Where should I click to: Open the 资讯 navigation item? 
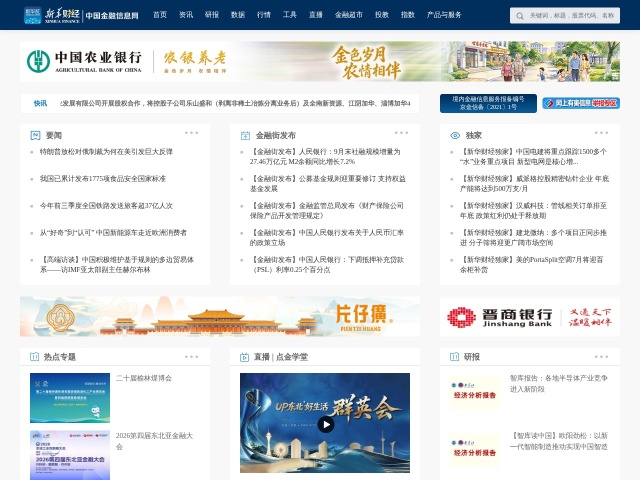coord(186,15)
